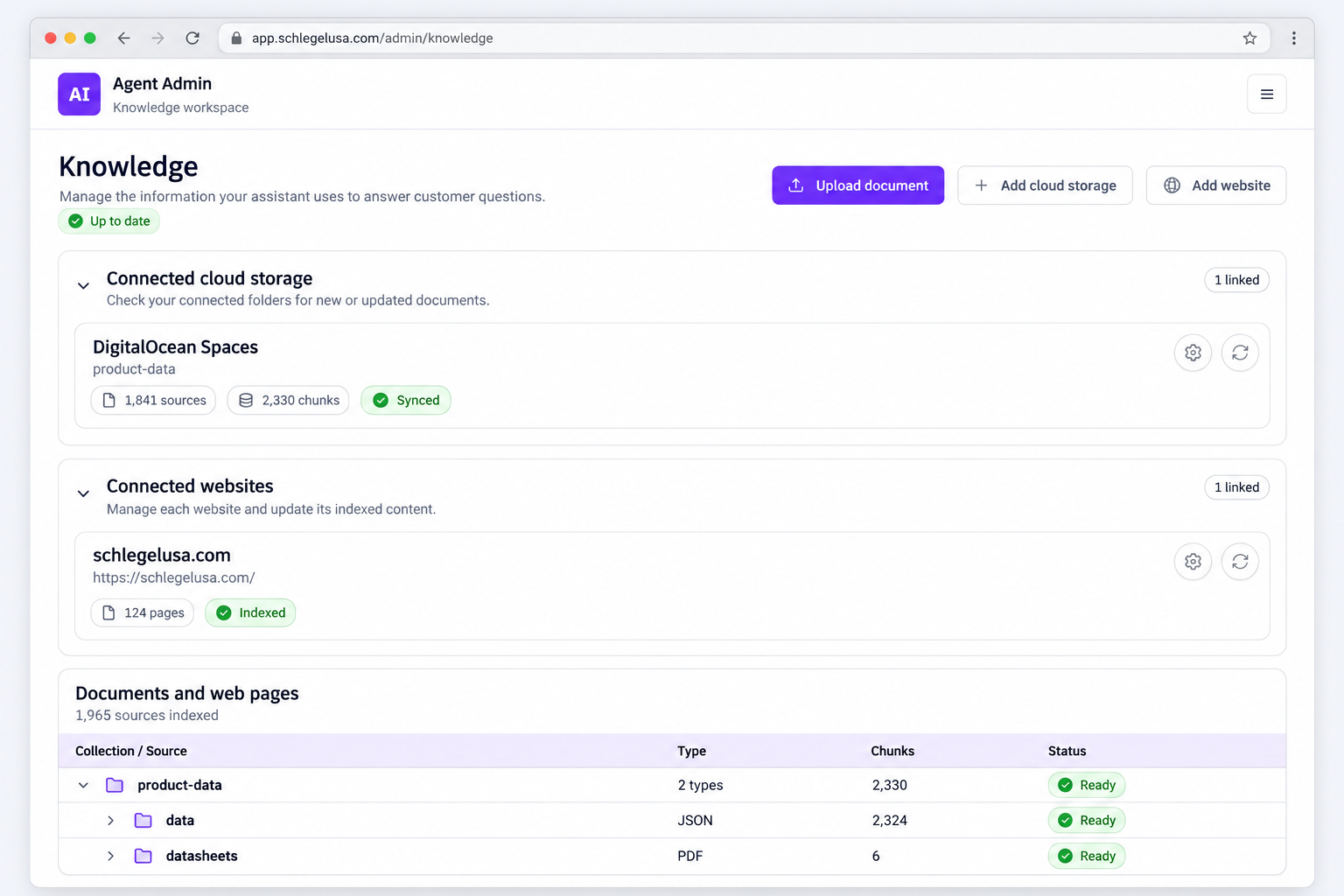Click the 1,841 sources chip

click(x=153, y=400)
